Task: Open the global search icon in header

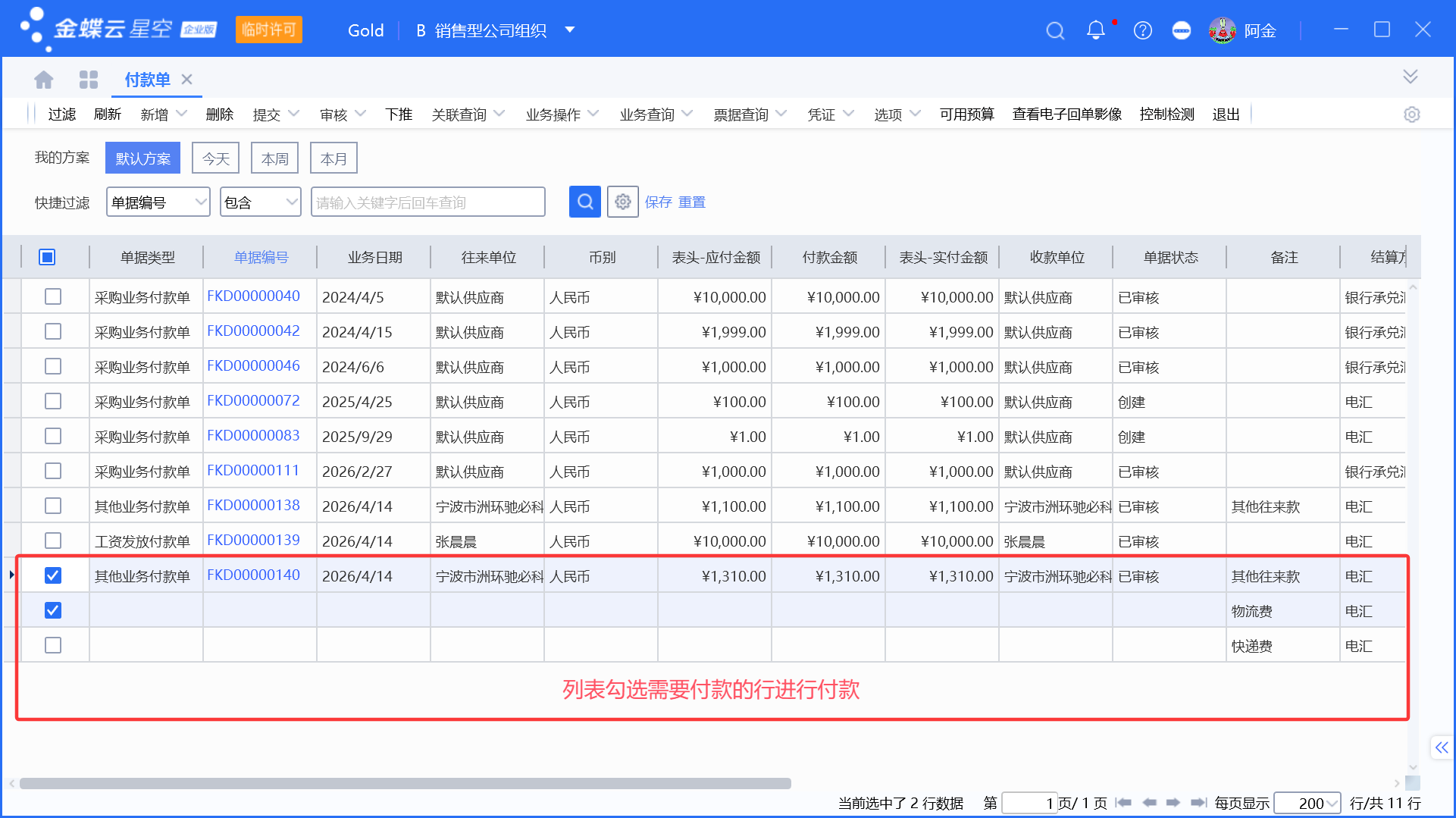Action: (x=1055, y=30)
